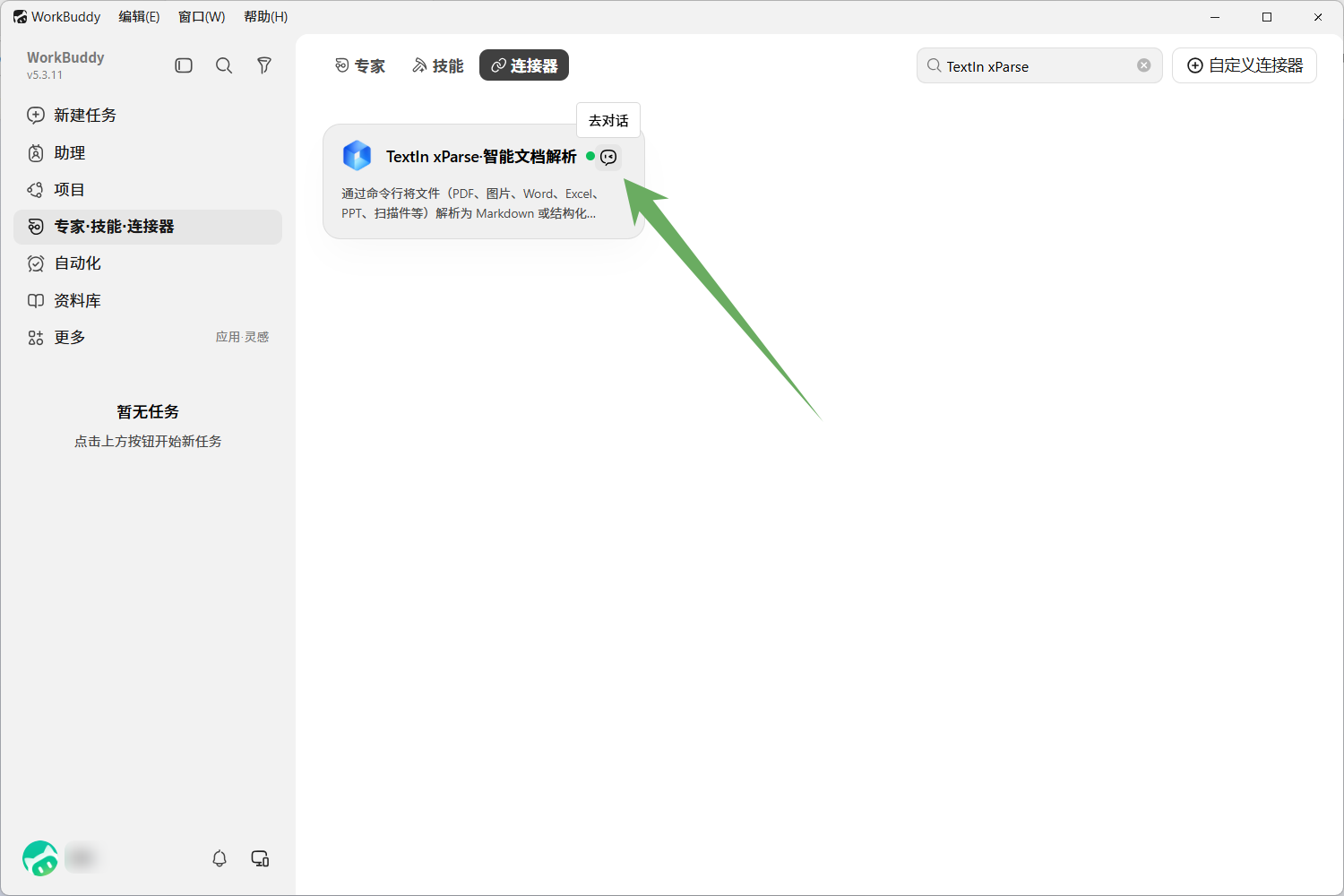
Task: Click the 应用·灵感 label
Action: (x=242, y=337)
